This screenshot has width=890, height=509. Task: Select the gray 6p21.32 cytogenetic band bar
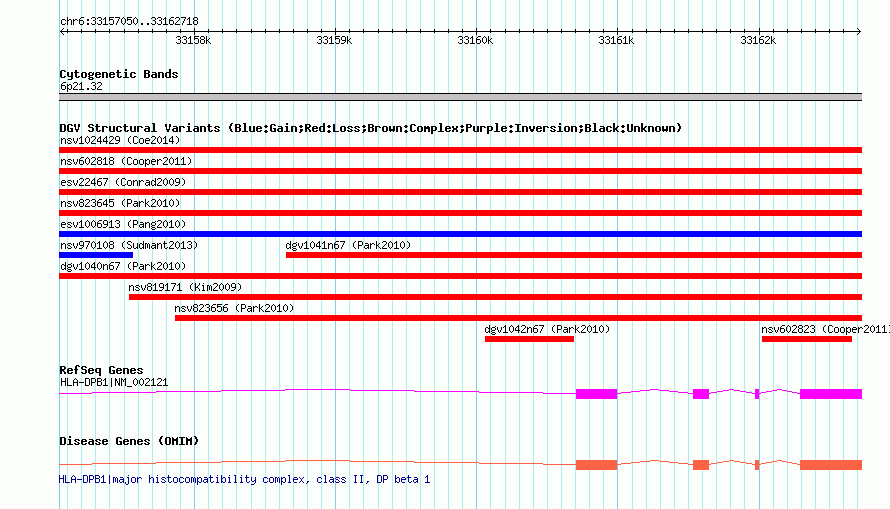coord(460,97)
